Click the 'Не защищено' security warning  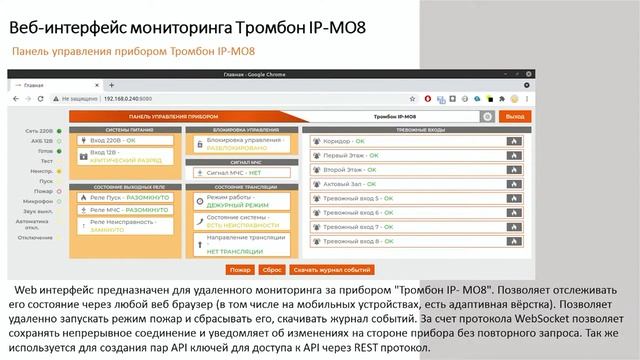click(76, 99)
